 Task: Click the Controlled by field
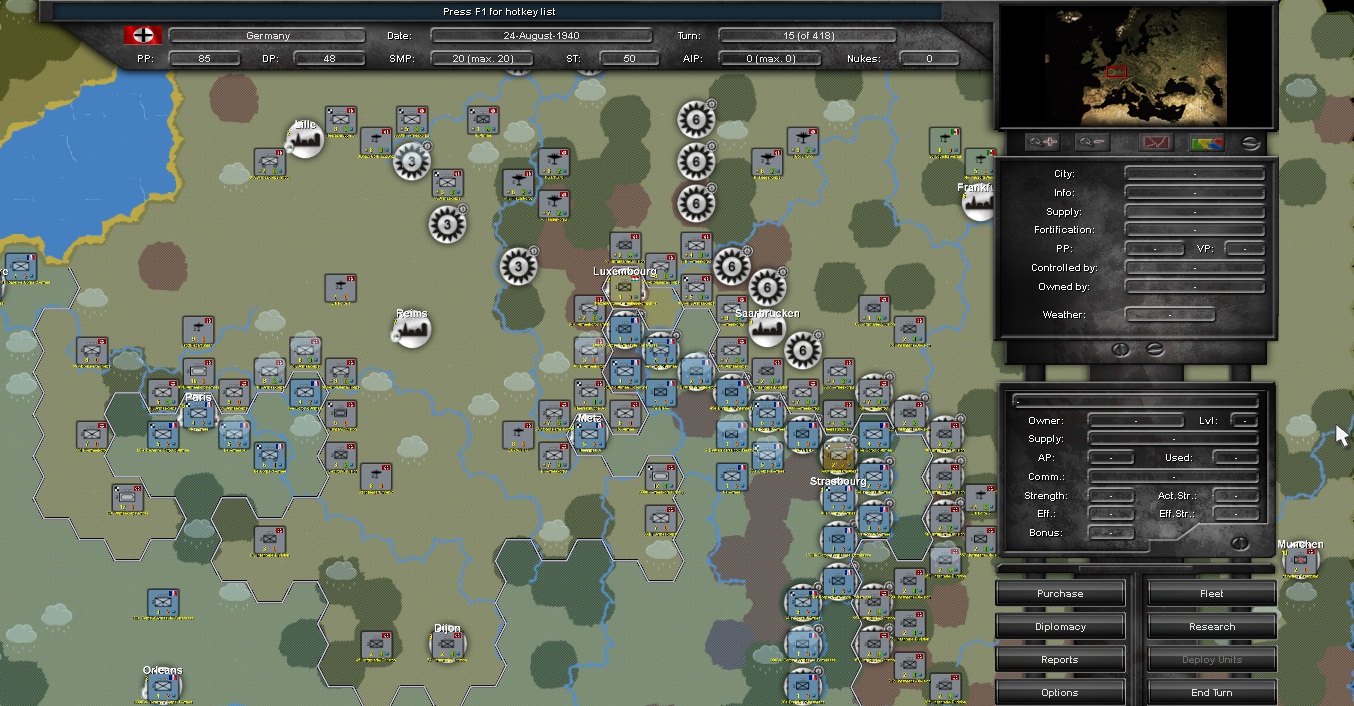[x=1195, y=268]
